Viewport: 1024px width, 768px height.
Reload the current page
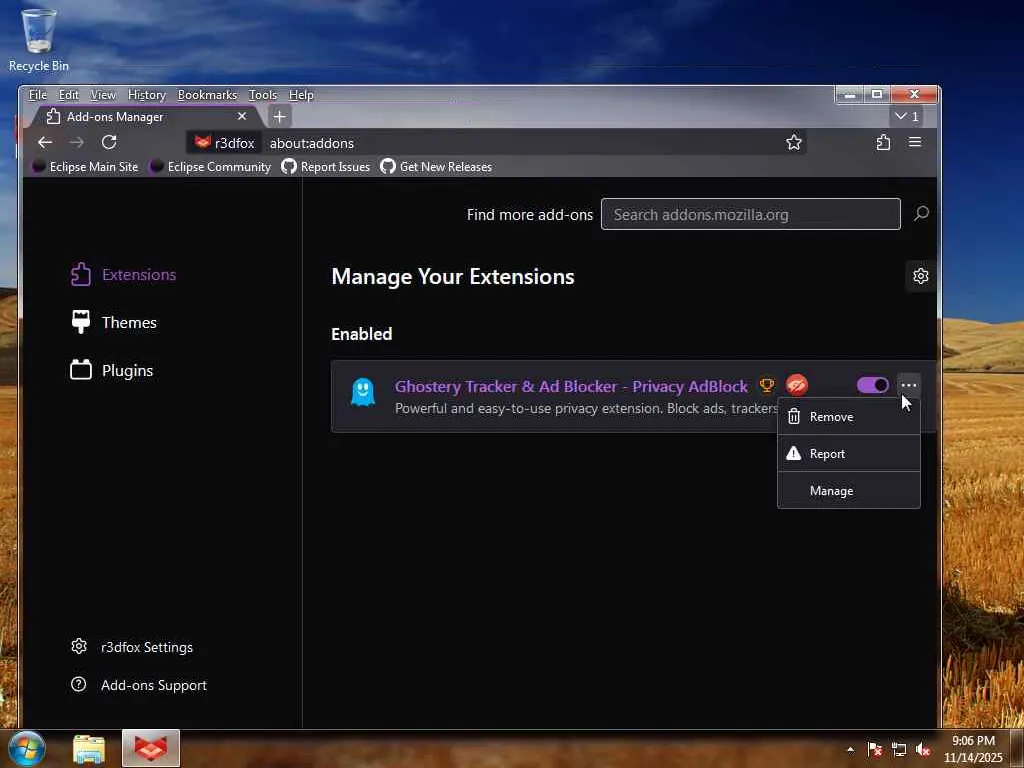click(x=109, y=142)
